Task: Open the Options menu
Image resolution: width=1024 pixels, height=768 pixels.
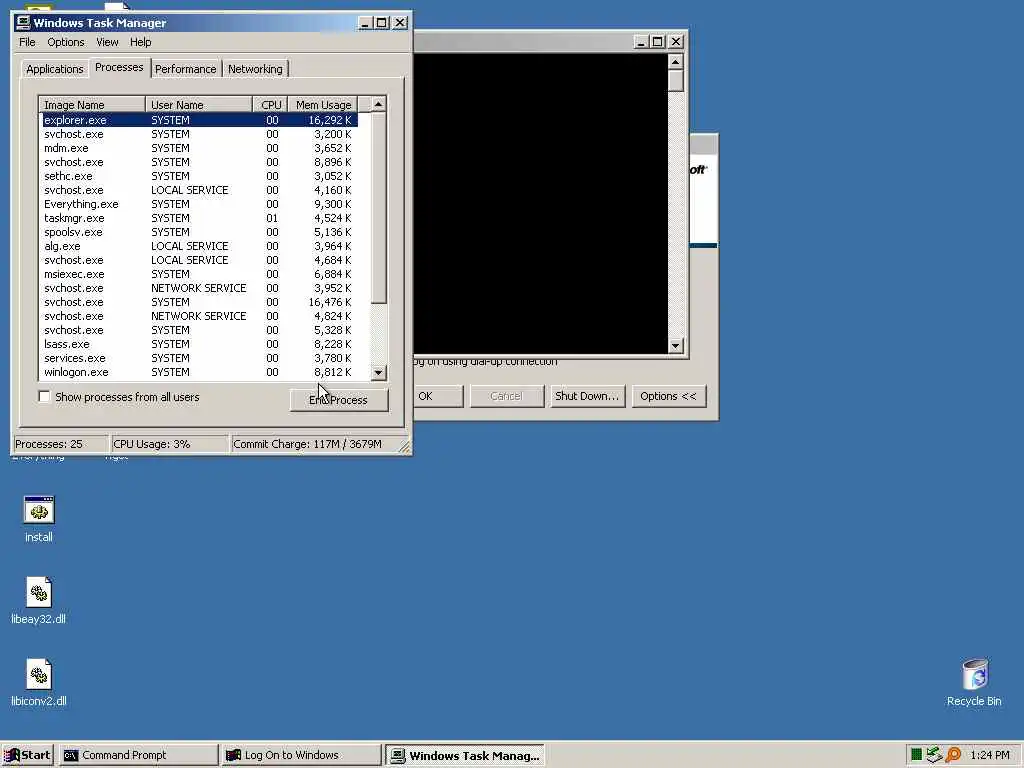Action: 66,42
